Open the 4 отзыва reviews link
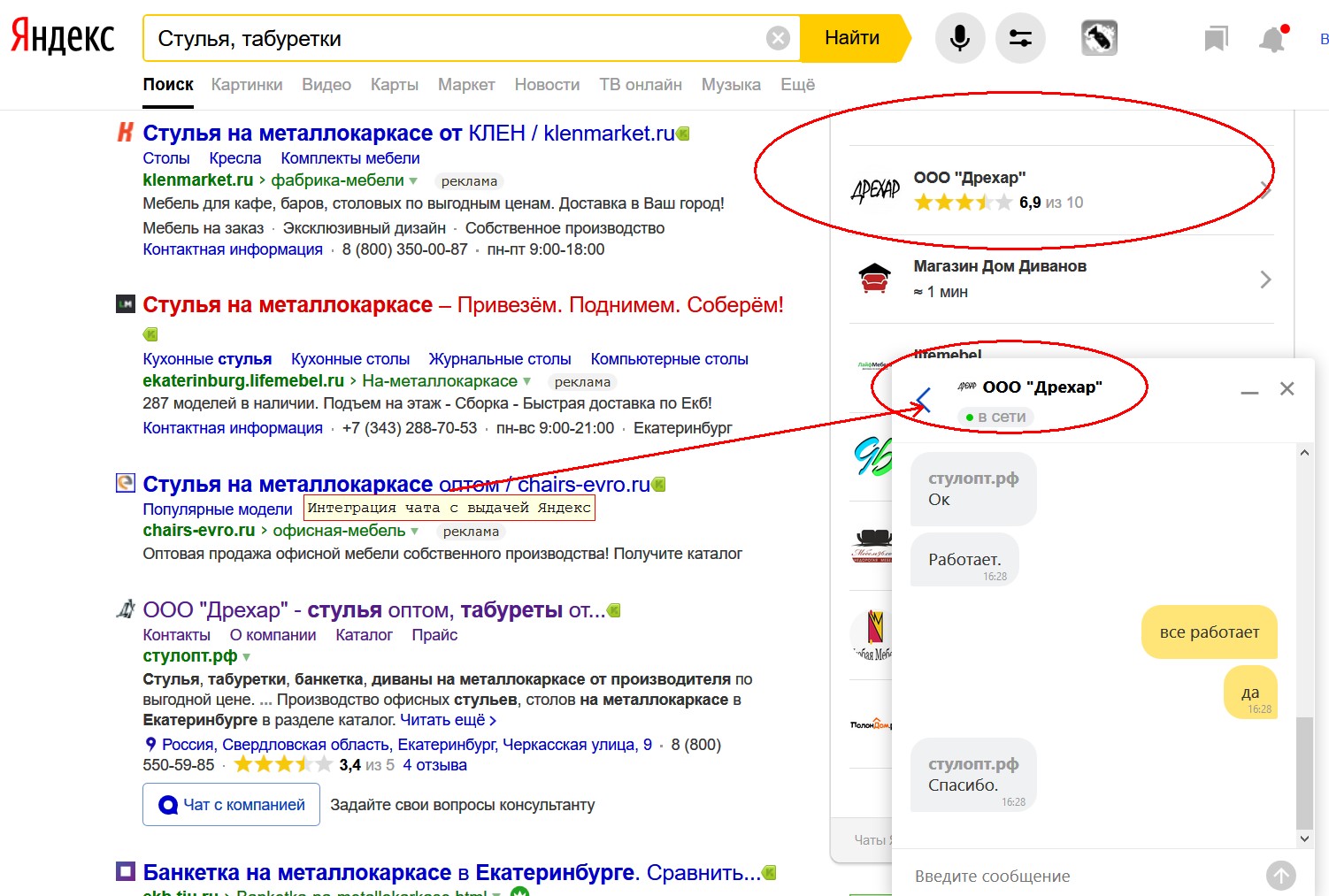1329x896 pixels. pyautogui.click(x=434, y=765)
